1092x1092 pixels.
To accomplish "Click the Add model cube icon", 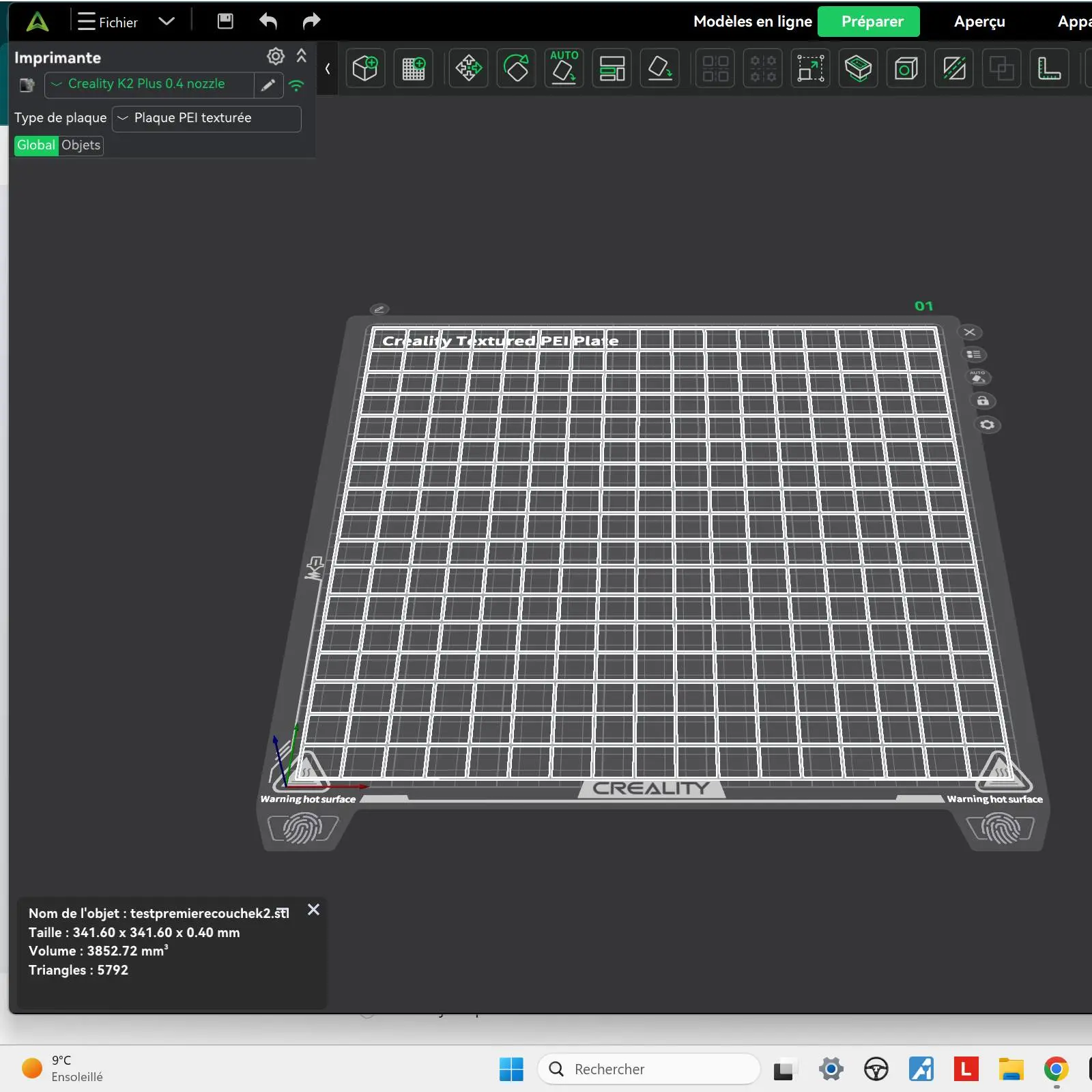I will (x=365, y=68).
